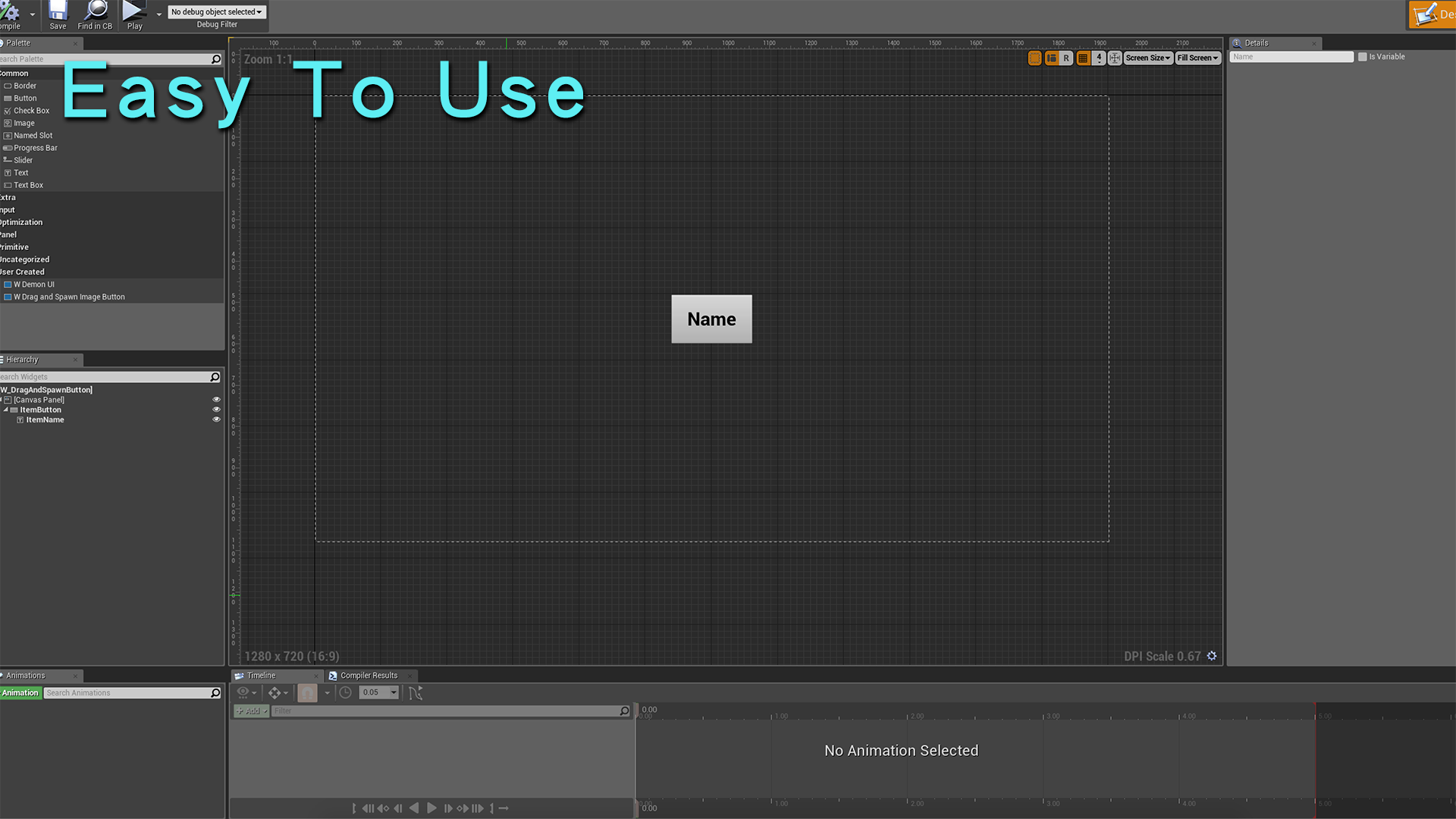Hide ItemButton with its eye icon
Screen dimensions: 1456x819
(216, 409)
